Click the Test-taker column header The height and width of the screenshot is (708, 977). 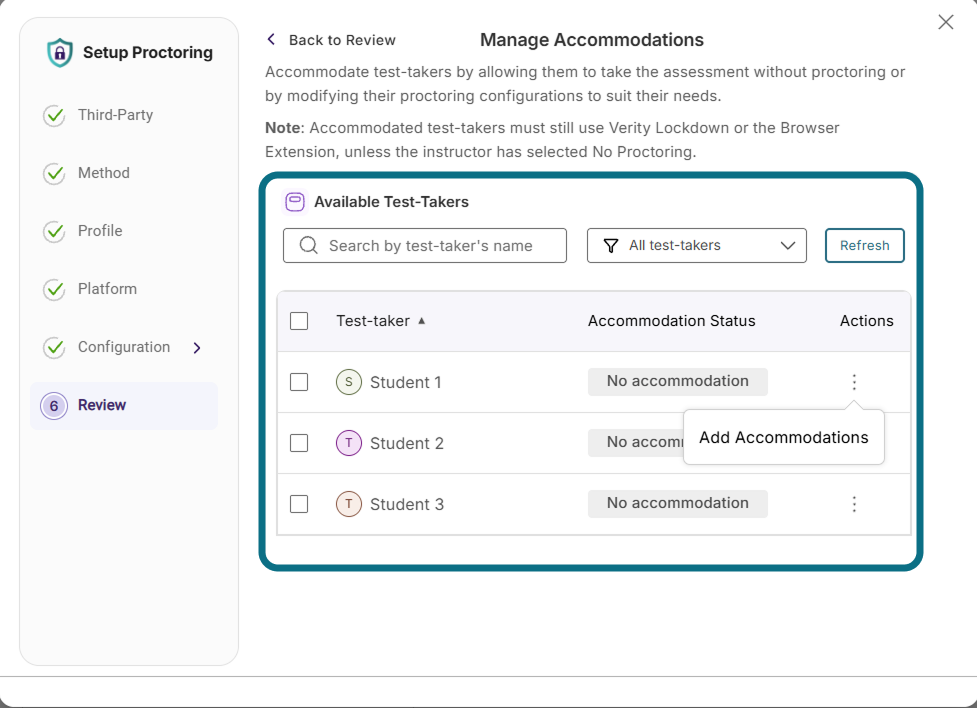pos(373,320)
